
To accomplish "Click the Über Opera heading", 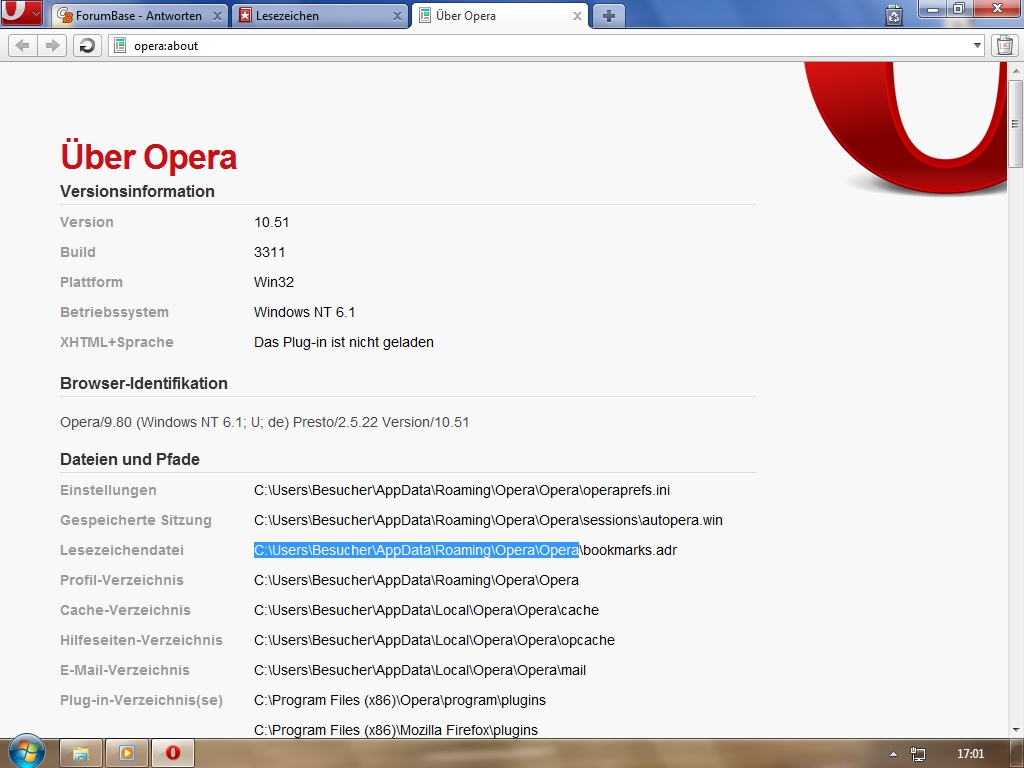I will pyautogui.click(x=148, y=157).
